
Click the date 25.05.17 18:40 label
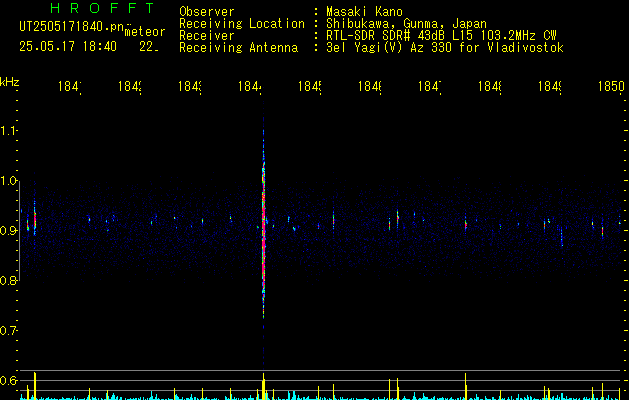(68, 47)
